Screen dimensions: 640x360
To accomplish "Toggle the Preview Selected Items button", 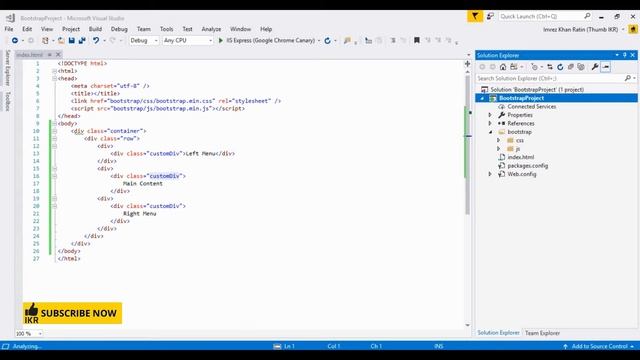I will (606, 67).
